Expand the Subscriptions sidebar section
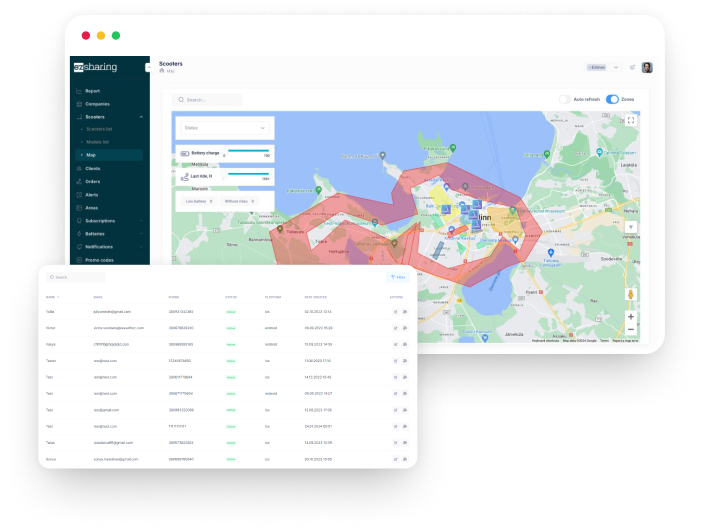This screenshot has width=703, height=532. (141, 221)
